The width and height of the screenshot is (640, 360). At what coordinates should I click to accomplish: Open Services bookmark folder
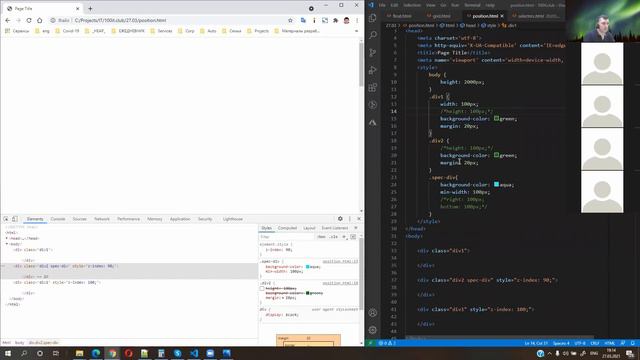(162, 31)
